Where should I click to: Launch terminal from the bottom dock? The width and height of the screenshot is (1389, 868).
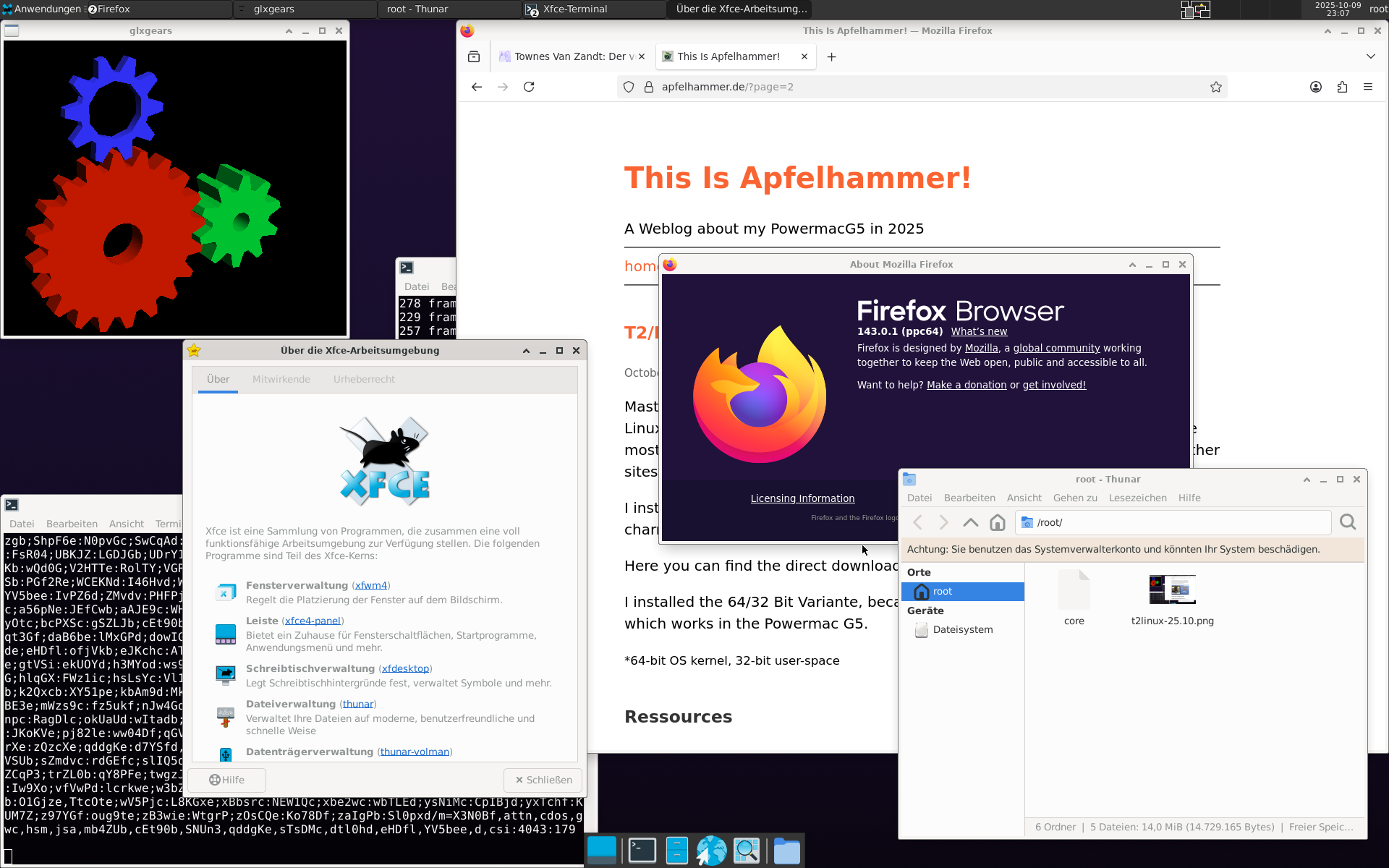coord(642,851)
